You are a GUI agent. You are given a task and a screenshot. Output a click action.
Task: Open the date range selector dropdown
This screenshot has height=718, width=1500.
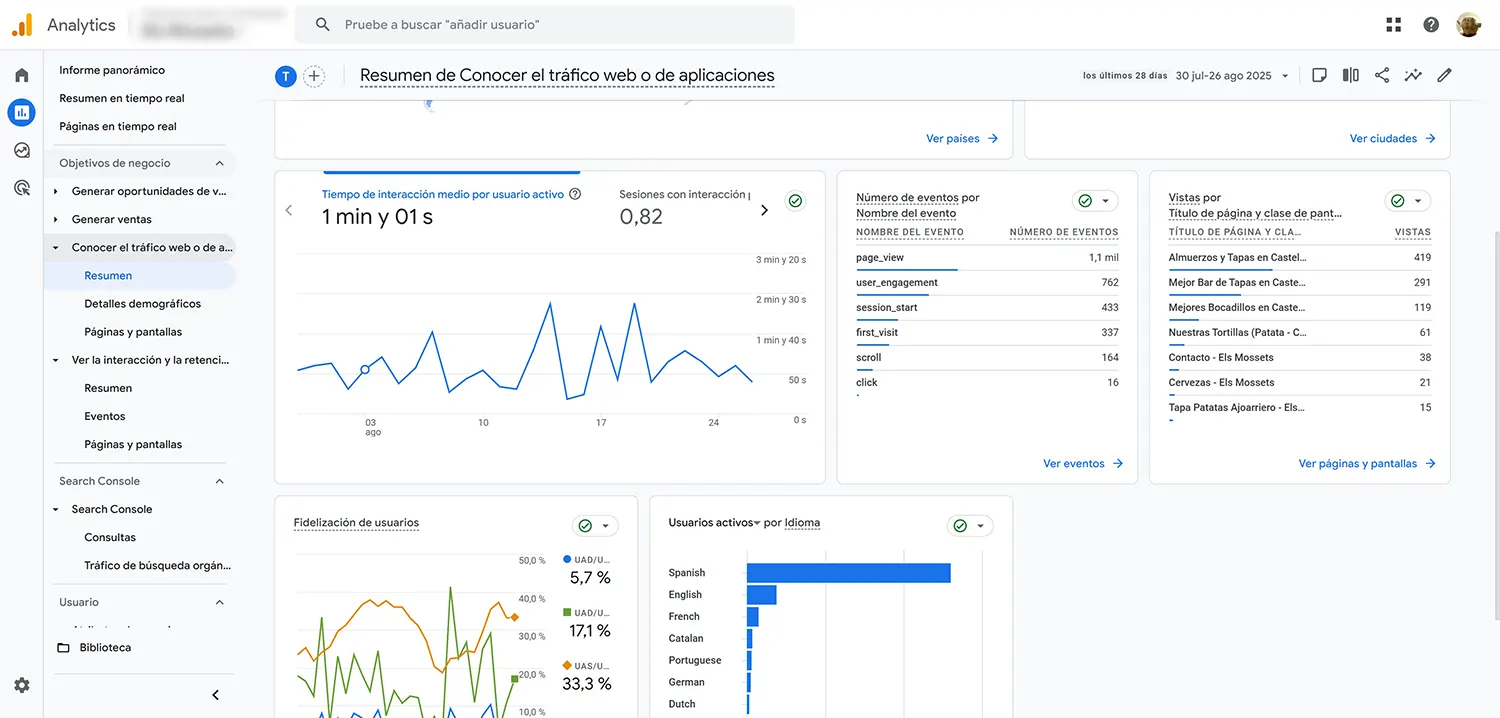[1232, 75]
